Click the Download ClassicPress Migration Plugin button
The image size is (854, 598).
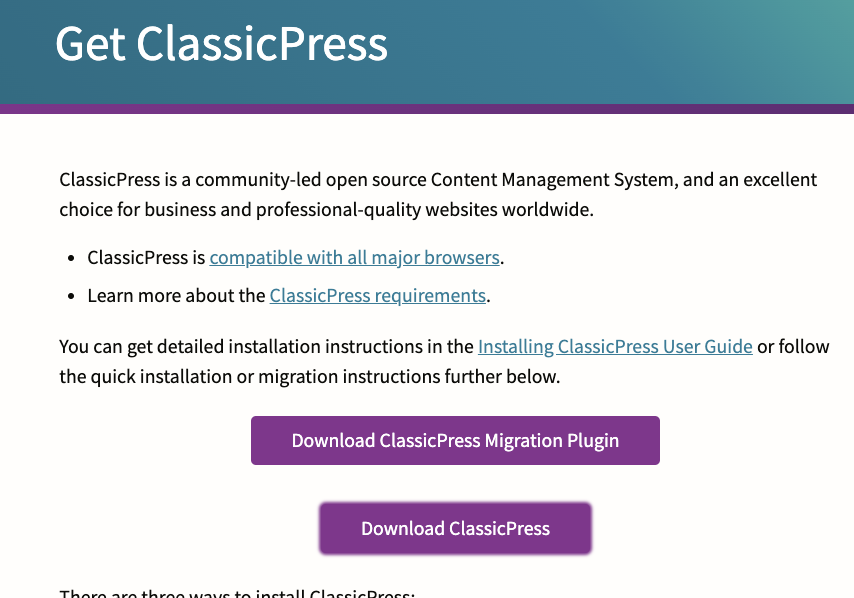click(455, 440)
